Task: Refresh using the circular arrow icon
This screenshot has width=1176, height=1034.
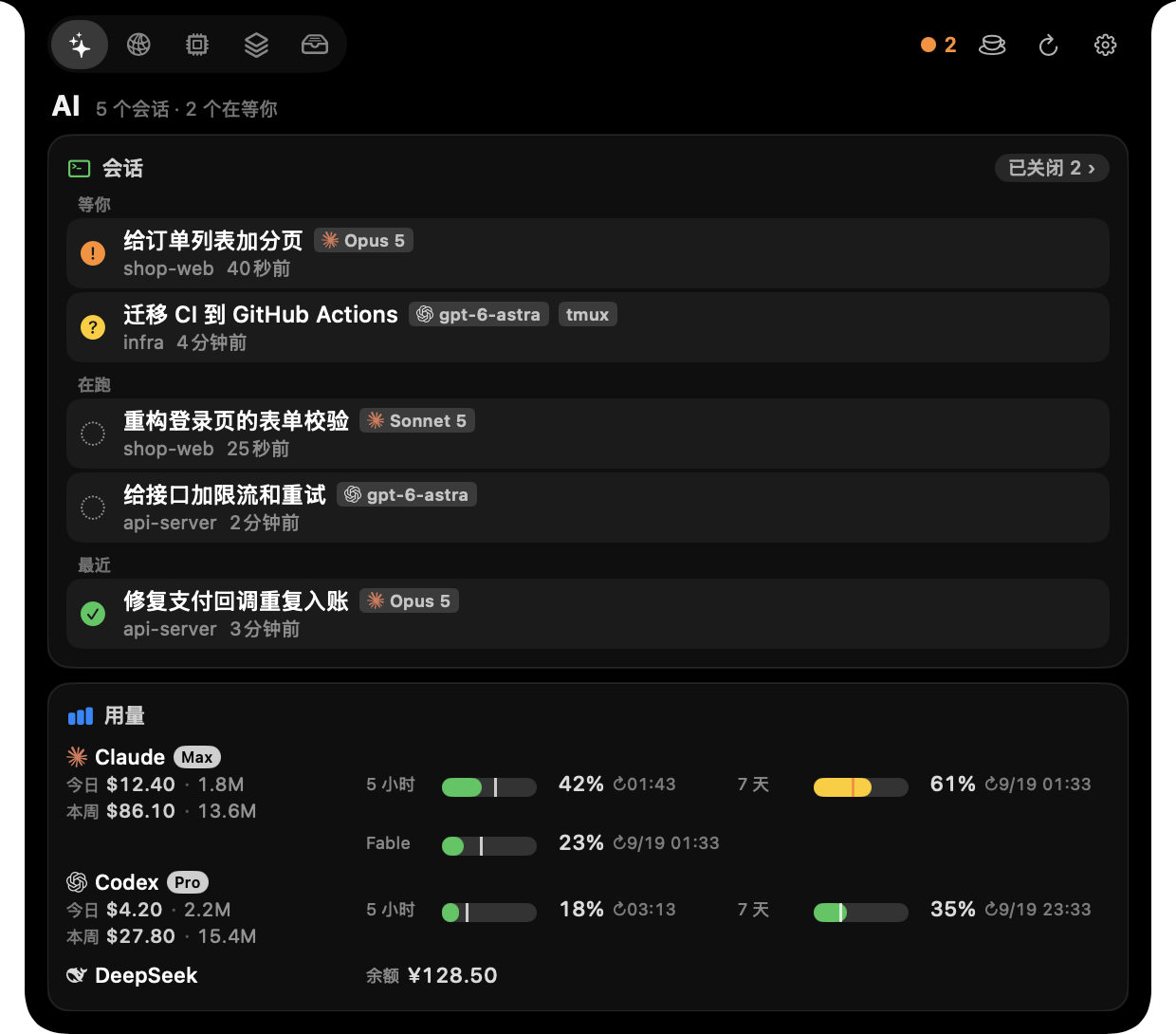Action: pyautogui.click(x=1048, y=45)
